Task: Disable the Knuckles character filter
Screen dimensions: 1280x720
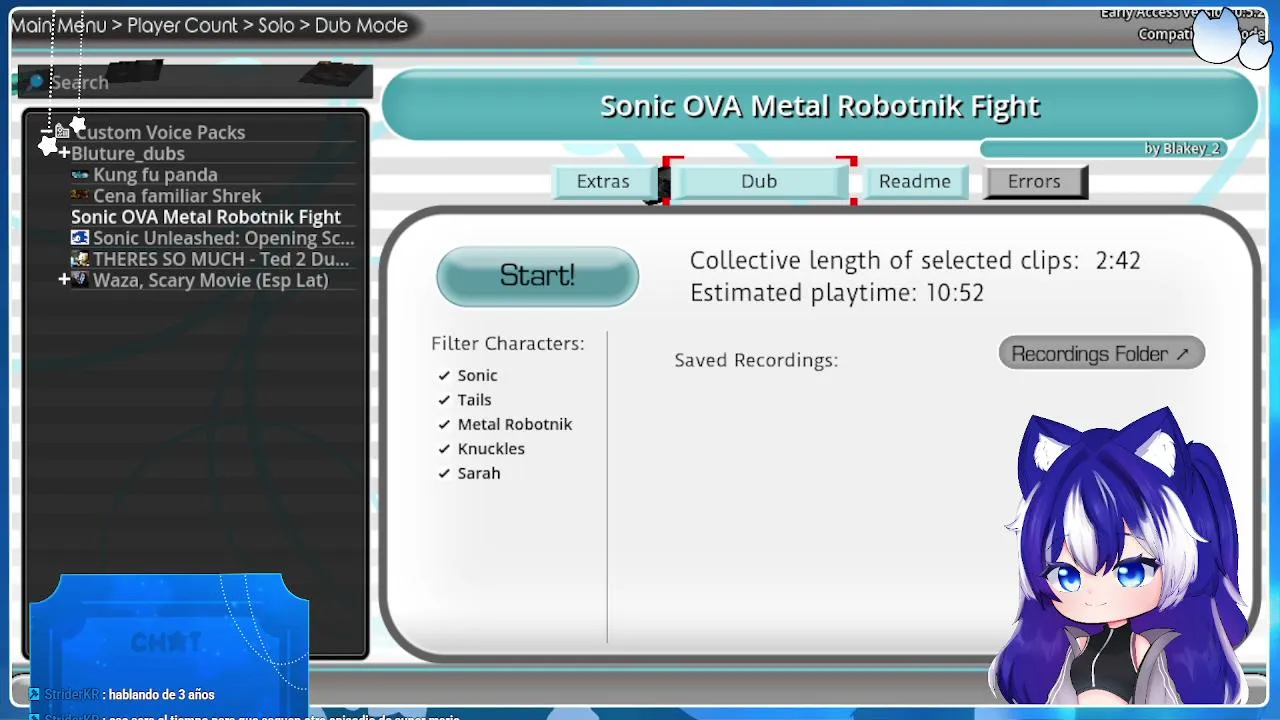Action: point(444,449)
